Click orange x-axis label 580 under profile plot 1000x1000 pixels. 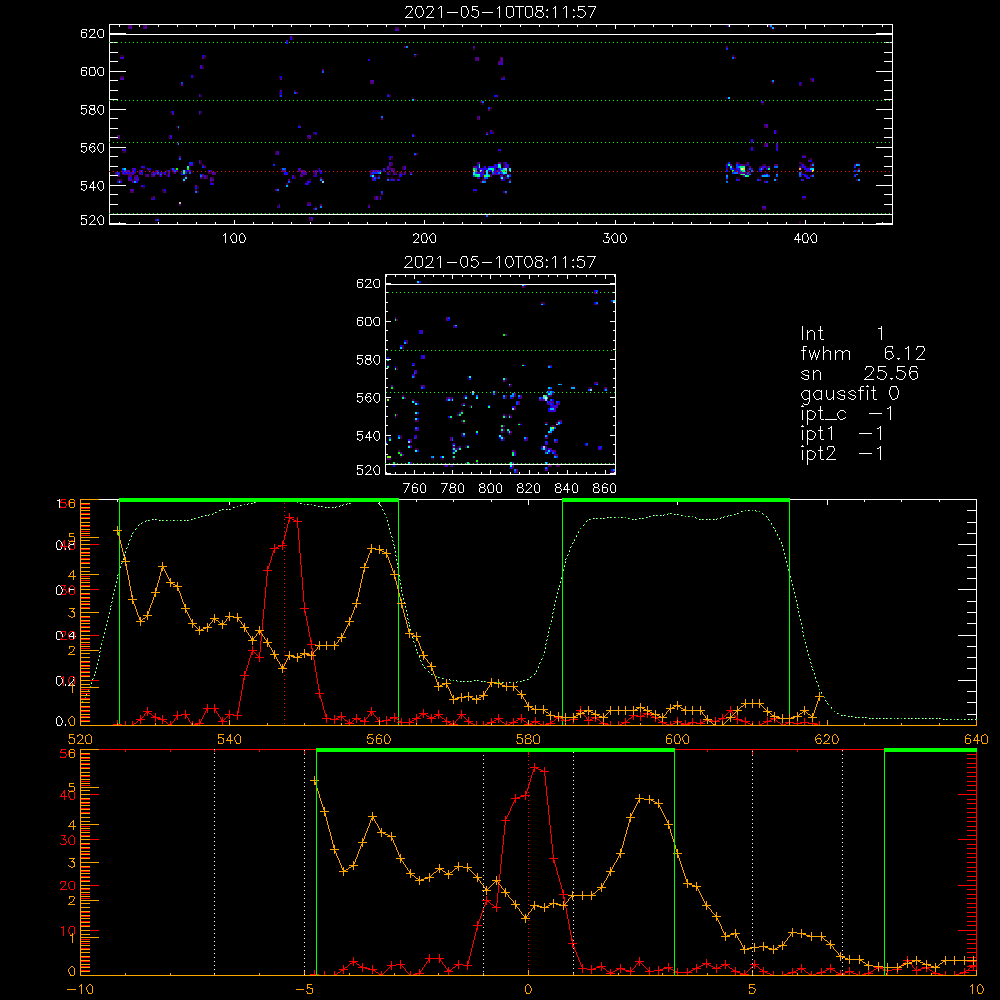528,740
